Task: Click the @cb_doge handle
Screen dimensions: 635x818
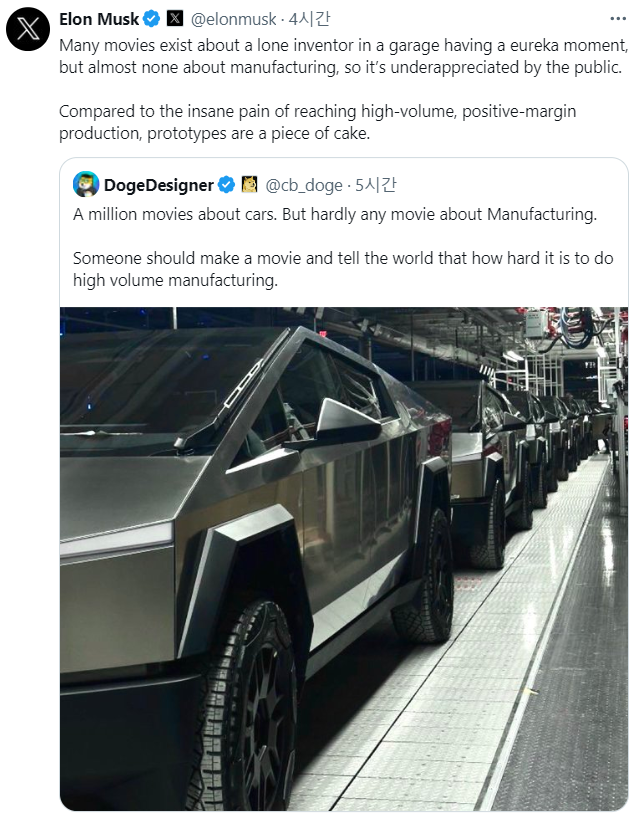Action: coord(302,184)
